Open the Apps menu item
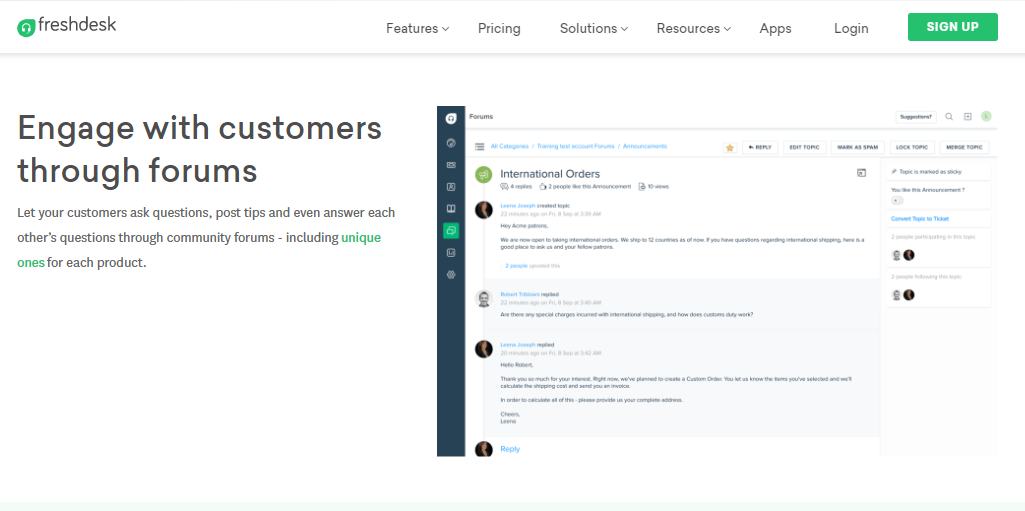The width and height of the screenshot is (1025, 511). point(775,29)
